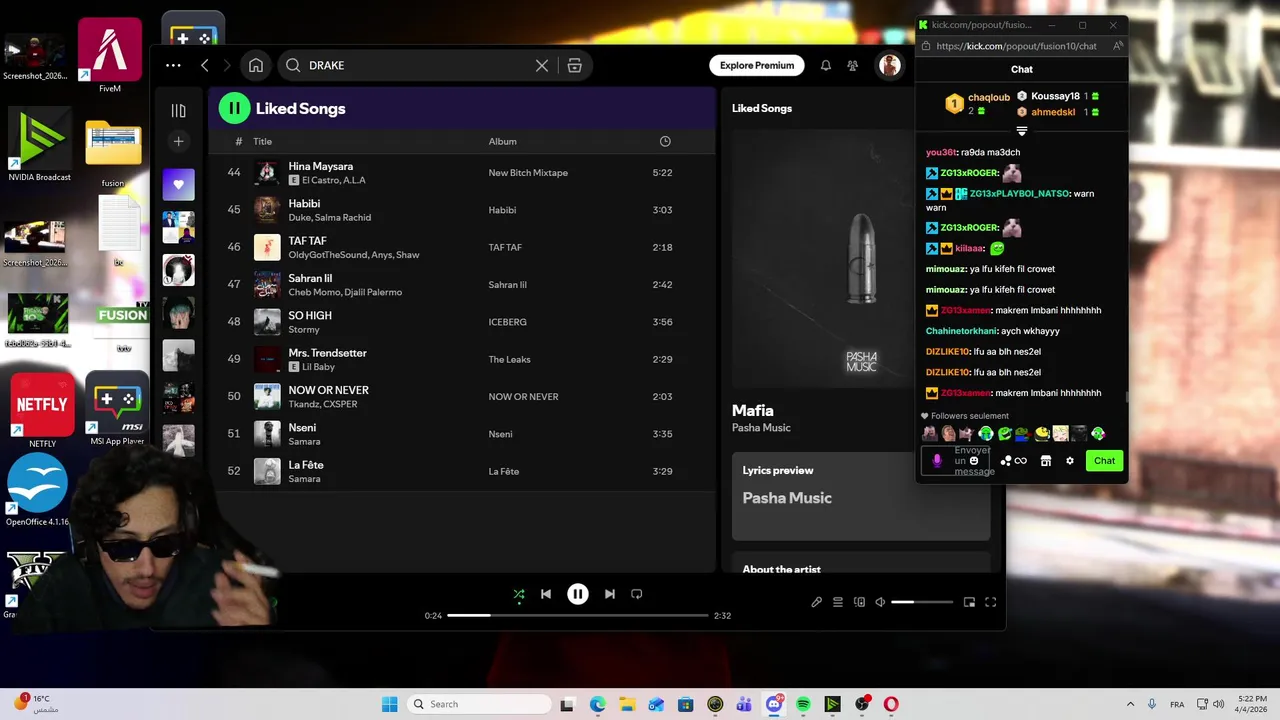Clear the DRAKE search text

click(542, 65)
